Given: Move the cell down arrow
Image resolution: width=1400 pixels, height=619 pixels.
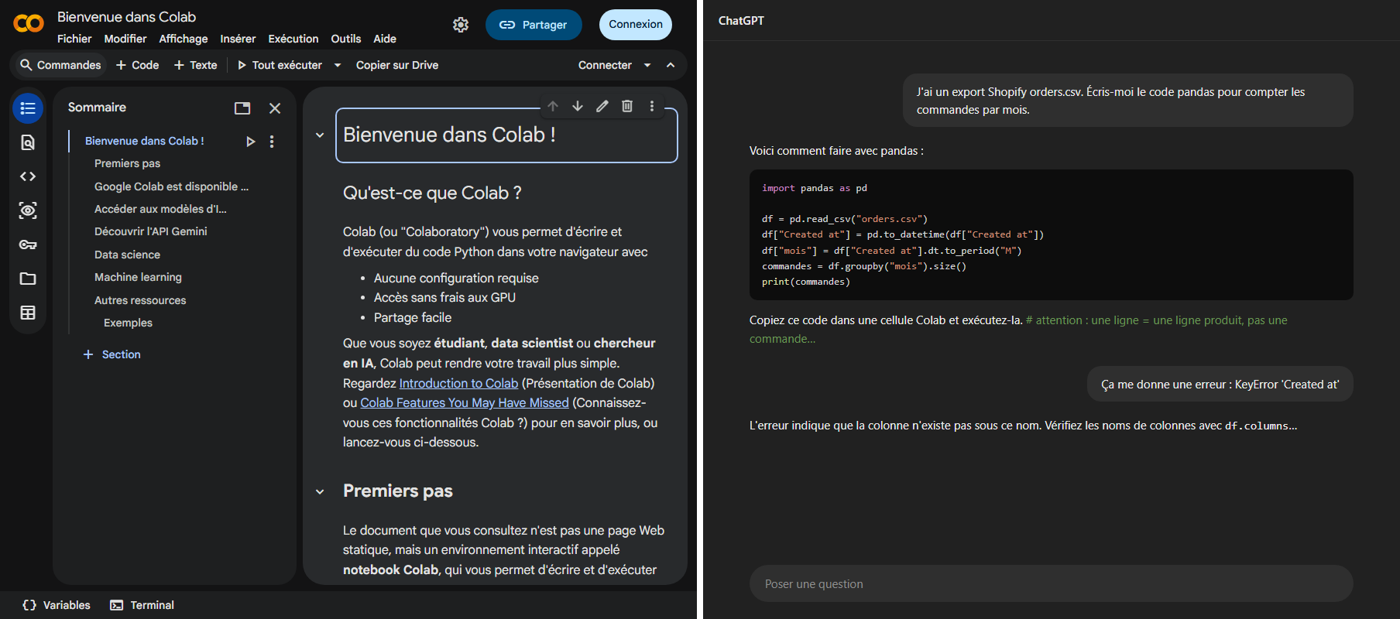Looking at the screenshot, I should click(577, 106).
